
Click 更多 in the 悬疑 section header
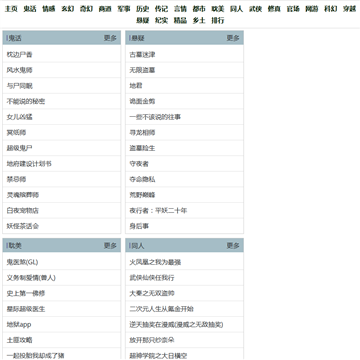pyautogui.click(x=233, y=38)
